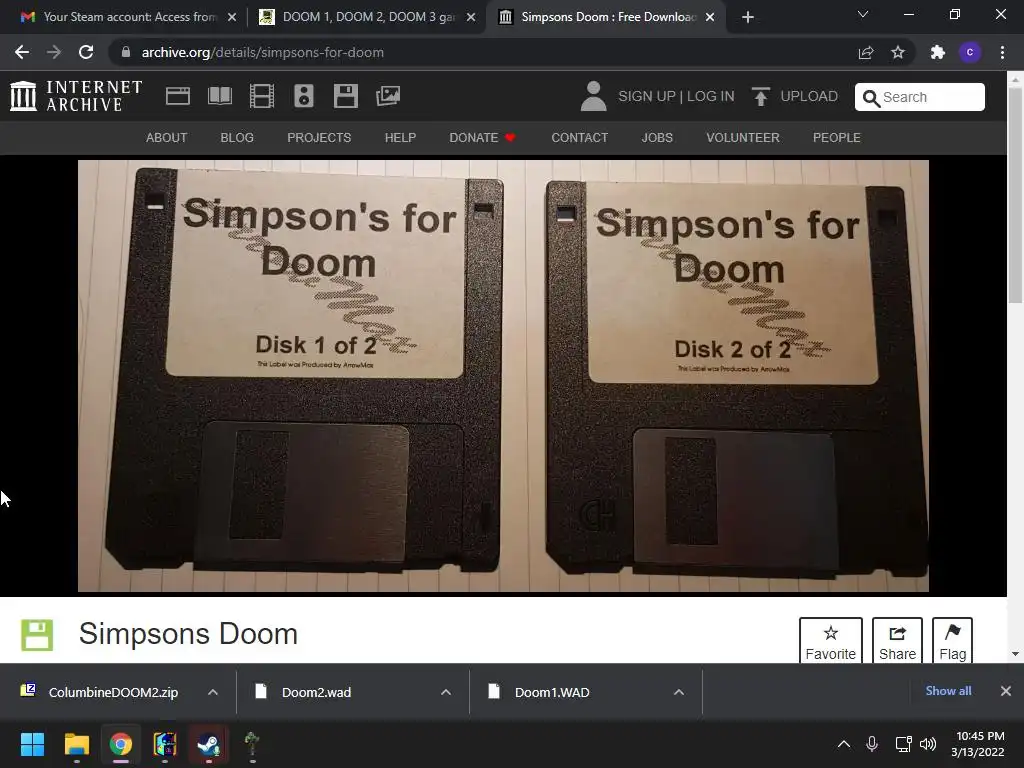Click the green software floppy icon beside the title

pyautogui.click(x=37, y=635)
